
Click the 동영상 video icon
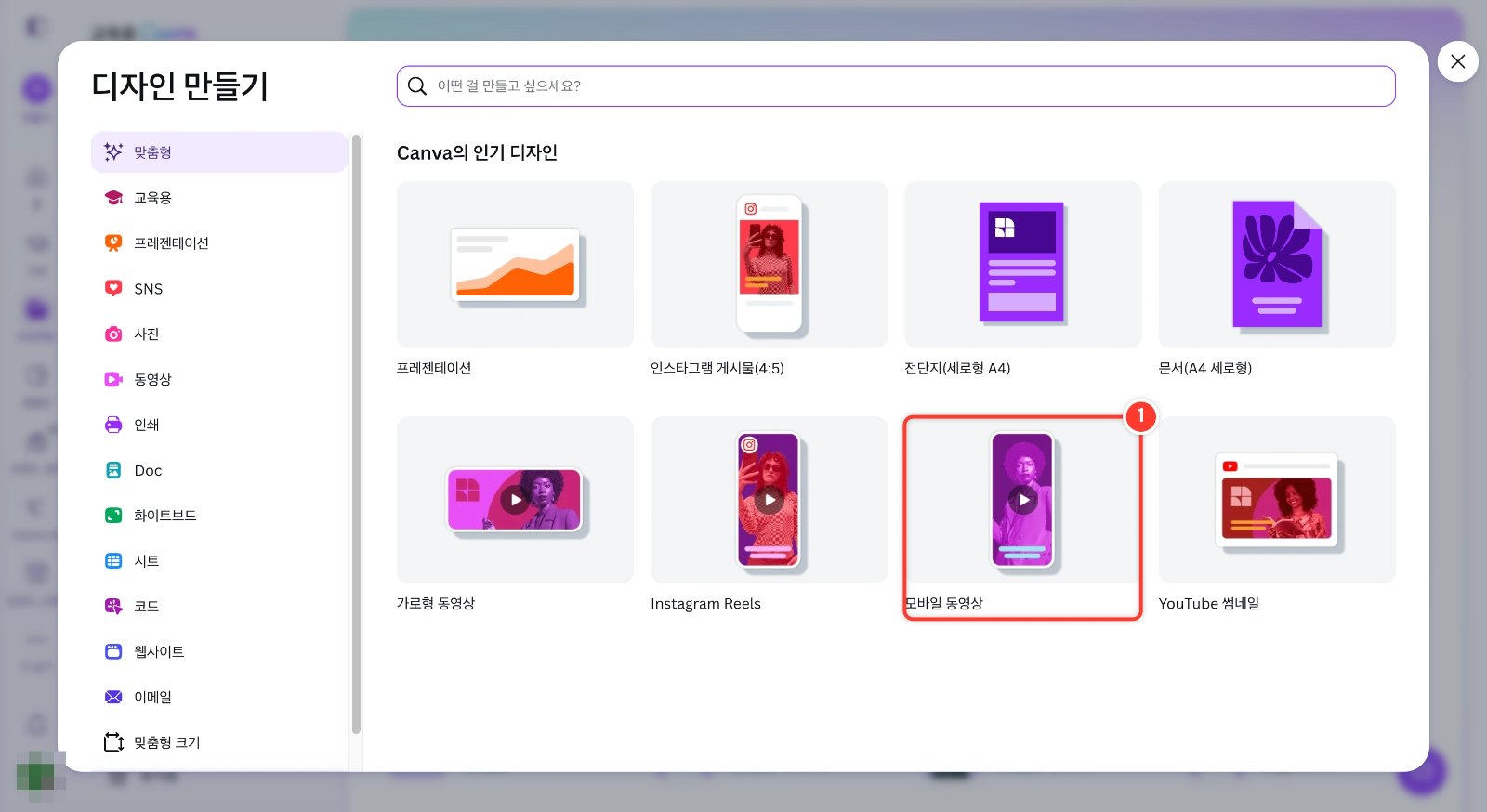[x=113, y=379]
